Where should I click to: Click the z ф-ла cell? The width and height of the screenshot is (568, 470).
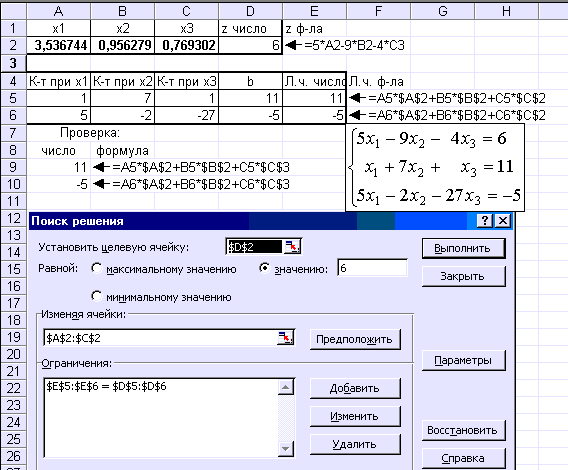pyautogui.click(x=314, y=28)
